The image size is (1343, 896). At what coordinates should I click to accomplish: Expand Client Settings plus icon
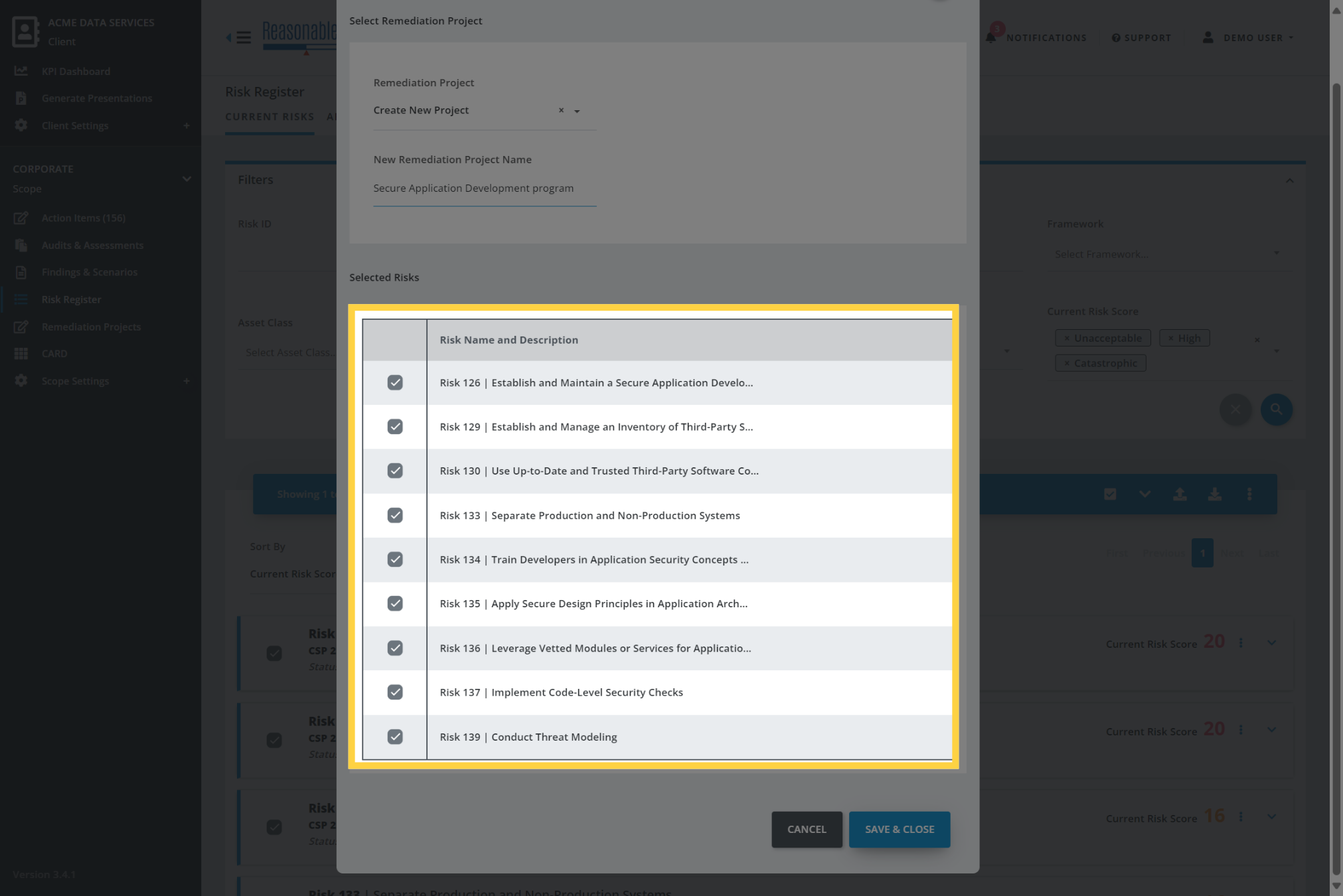(187, 125)
